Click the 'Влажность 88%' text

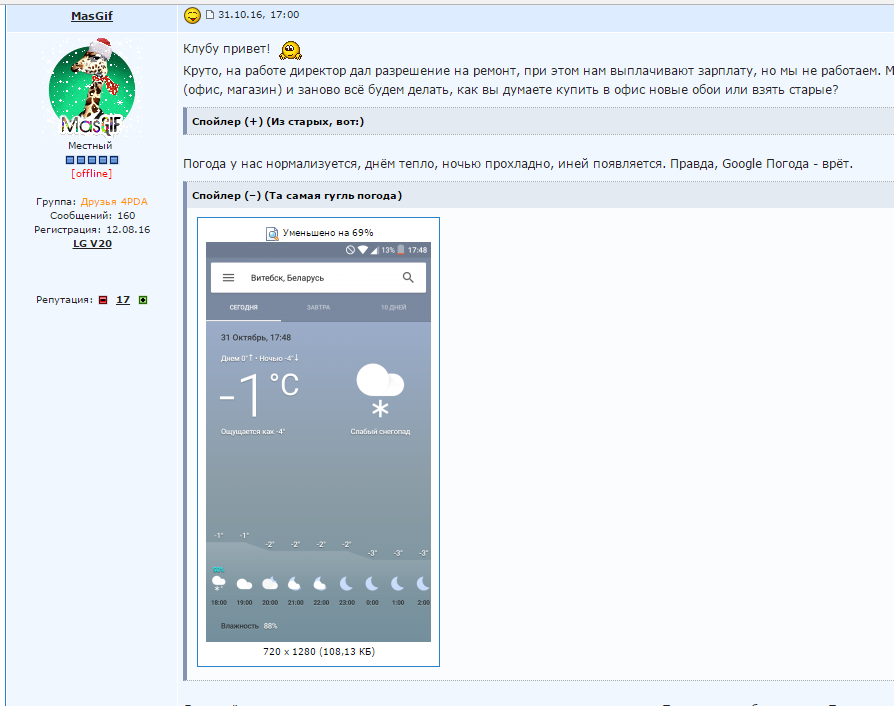pyautogui.click(x=249, y=626)
